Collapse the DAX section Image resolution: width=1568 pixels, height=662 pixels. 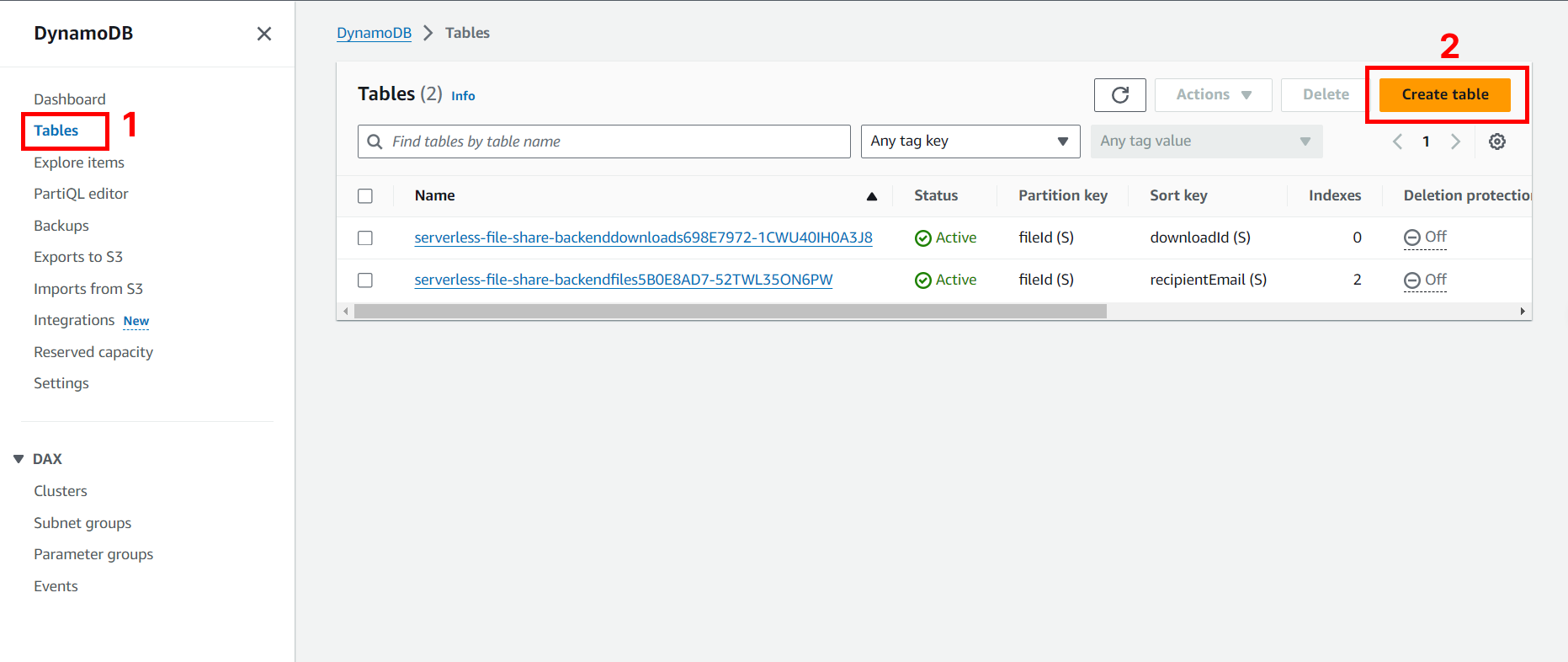tap(19, 459)
